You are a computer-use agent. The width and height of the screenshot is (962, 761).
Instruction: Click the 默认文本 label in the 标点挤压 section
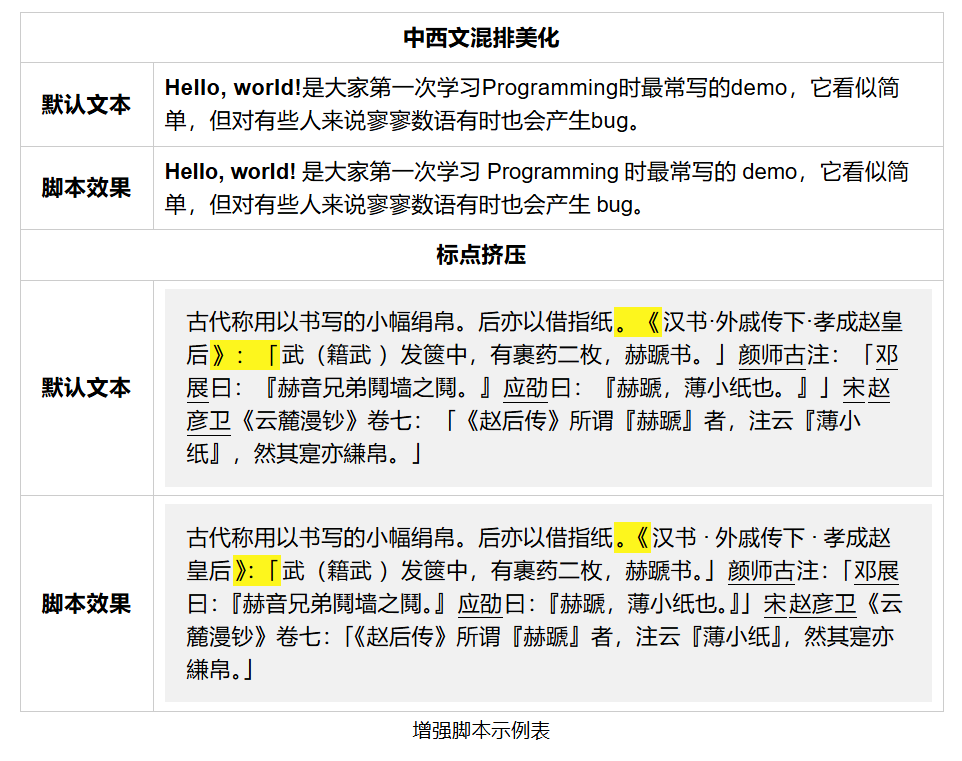[86, 388]
